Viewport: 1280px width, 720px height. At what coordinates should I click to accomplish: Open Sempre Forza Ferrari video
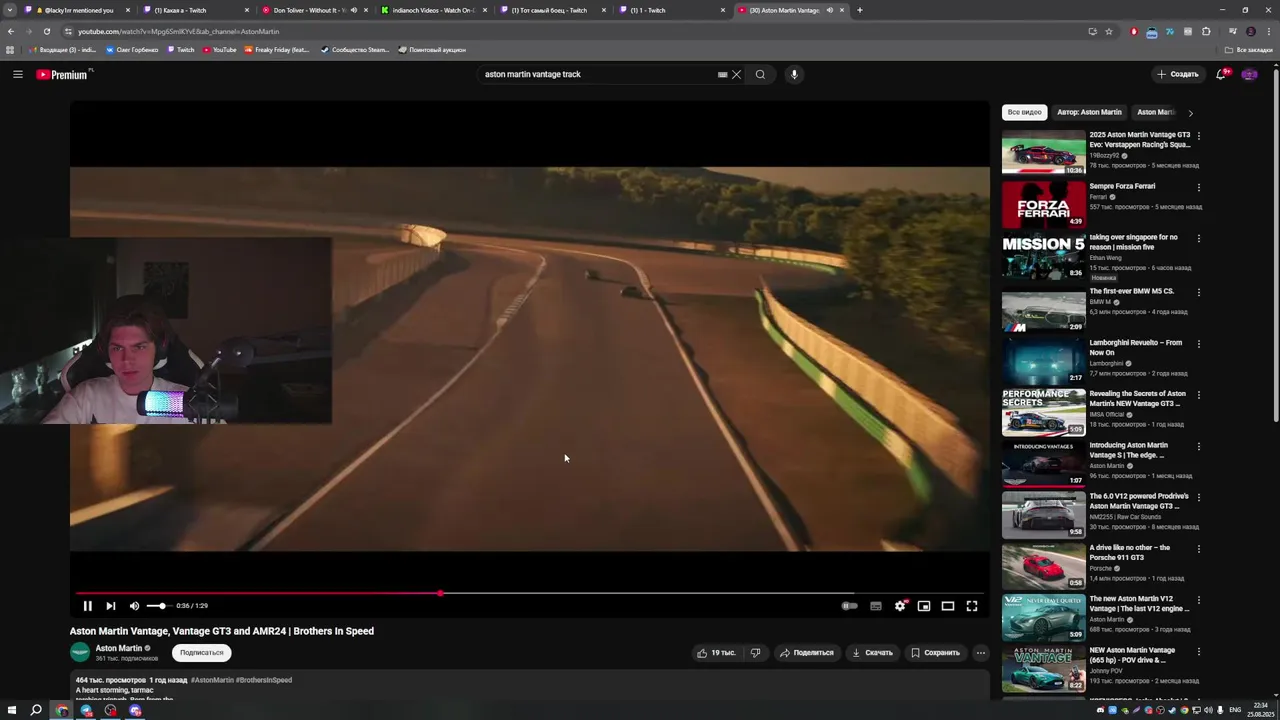point(1043,204)
